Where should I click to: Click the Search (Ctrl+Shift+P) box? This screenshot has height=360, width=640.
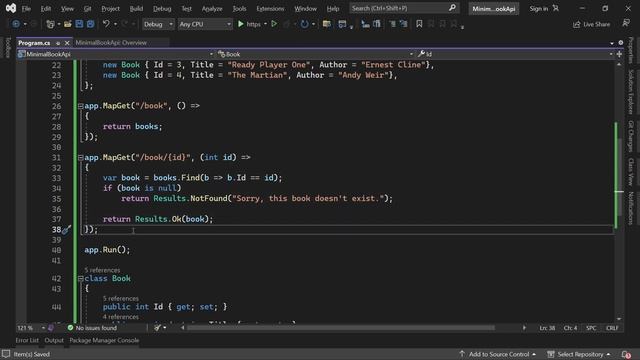[x=404, y=8]
